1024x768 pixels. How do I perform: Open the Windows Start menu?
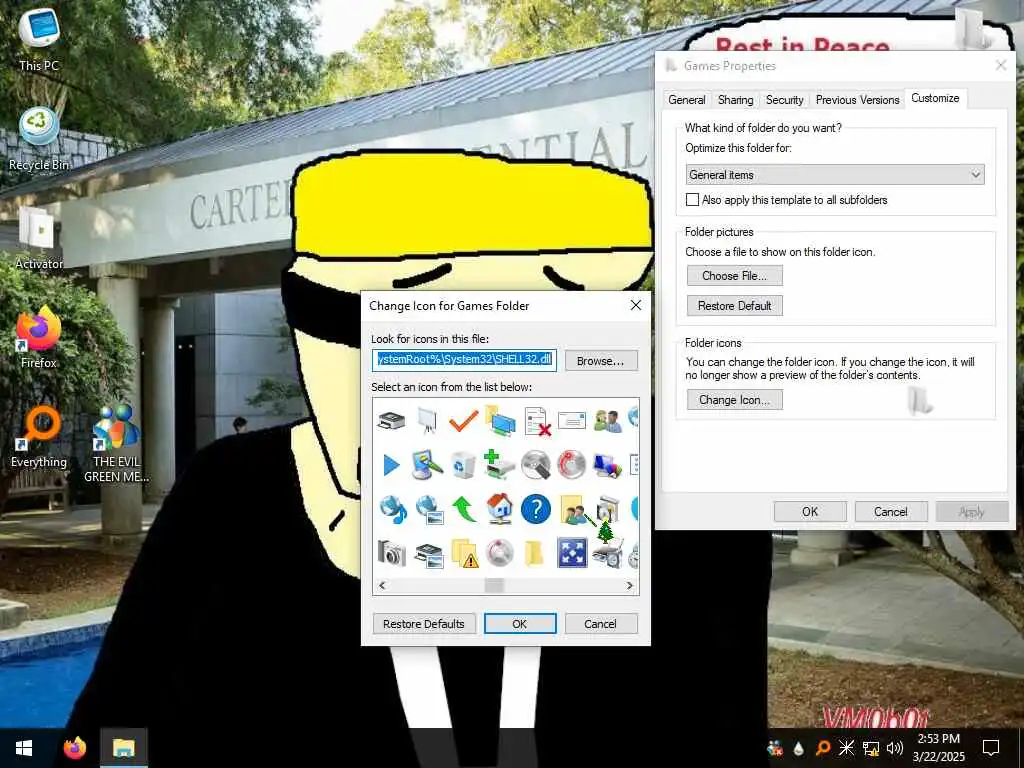tap(24, 748)
